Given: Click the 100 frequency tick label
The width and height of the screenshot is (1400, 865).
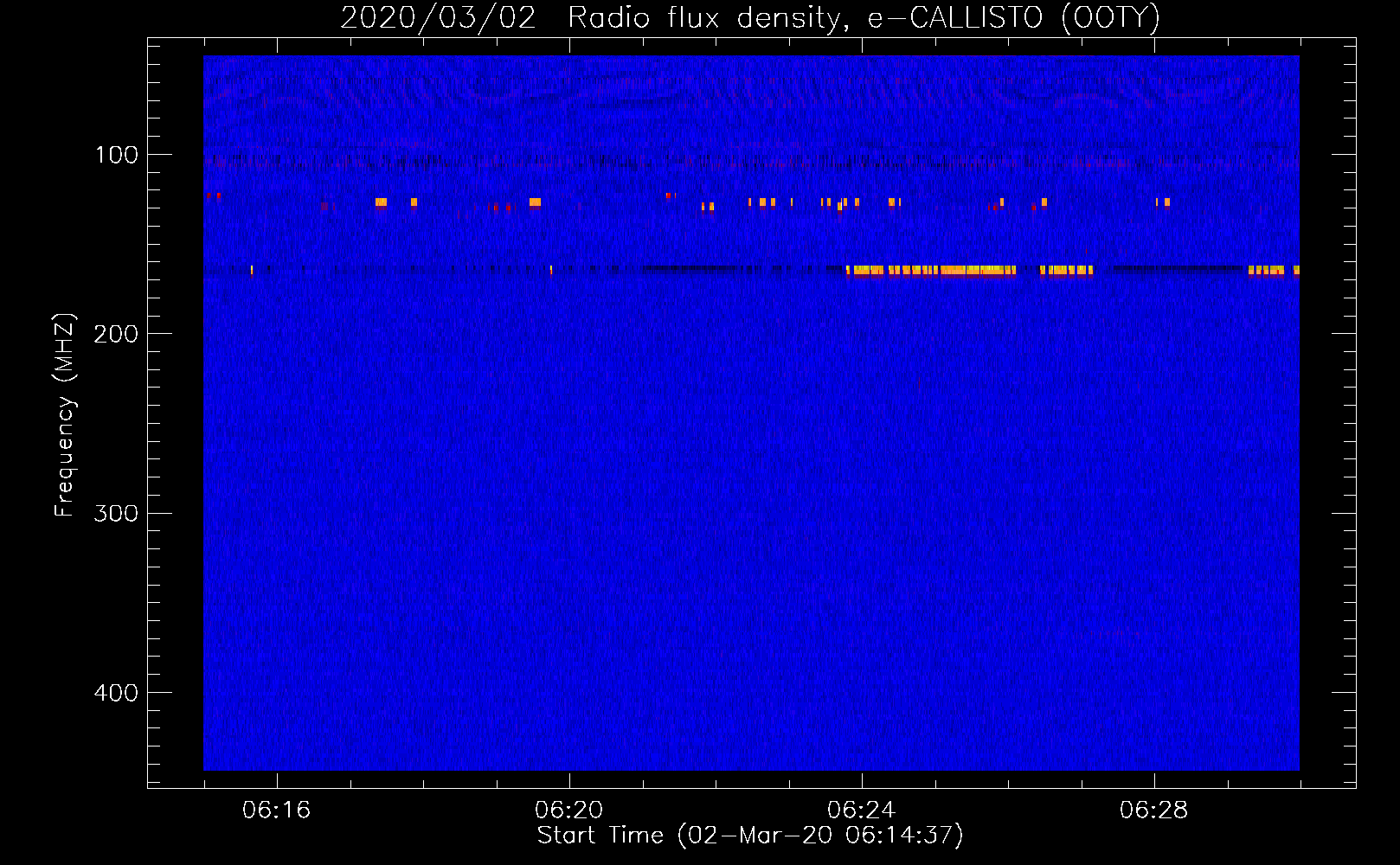Looking at the screenshot, I should [x=117, y=155].
